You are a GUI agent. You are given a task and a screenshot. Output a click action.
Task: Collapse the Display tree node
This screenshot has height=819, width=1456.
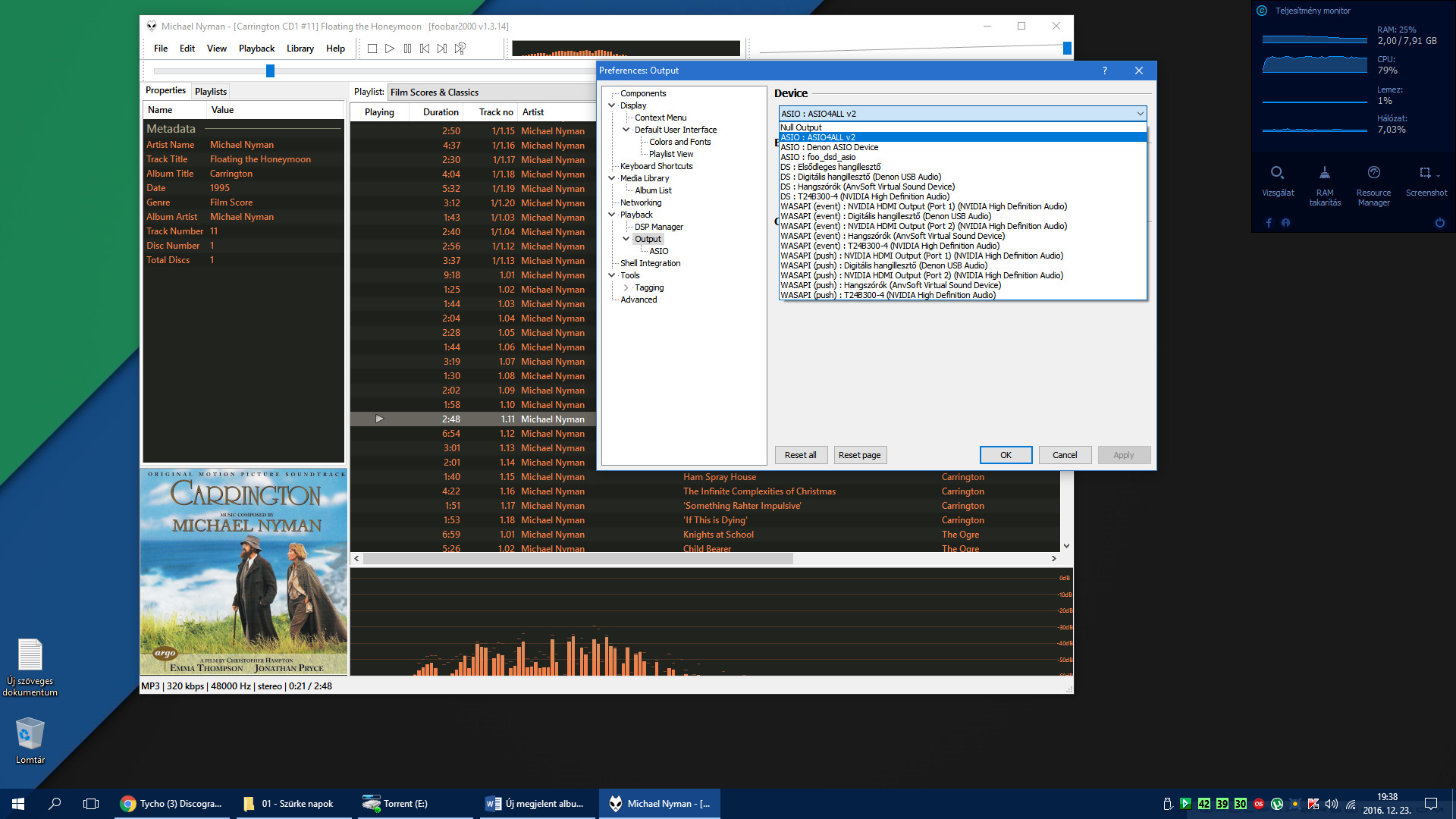click(612, 105)
